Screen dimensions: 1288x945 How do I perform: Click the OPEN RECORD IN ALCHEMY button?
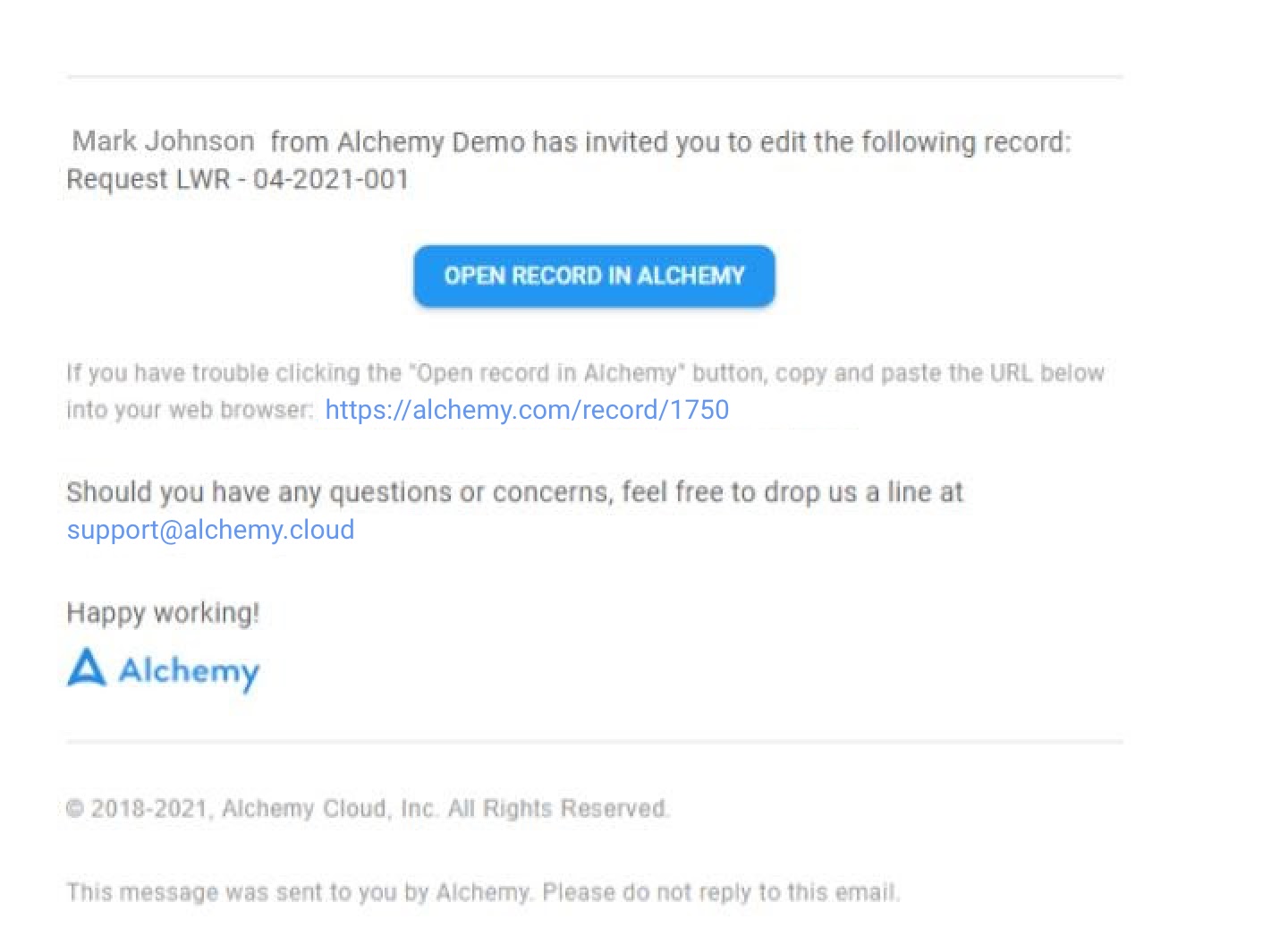tap(594, 276)
